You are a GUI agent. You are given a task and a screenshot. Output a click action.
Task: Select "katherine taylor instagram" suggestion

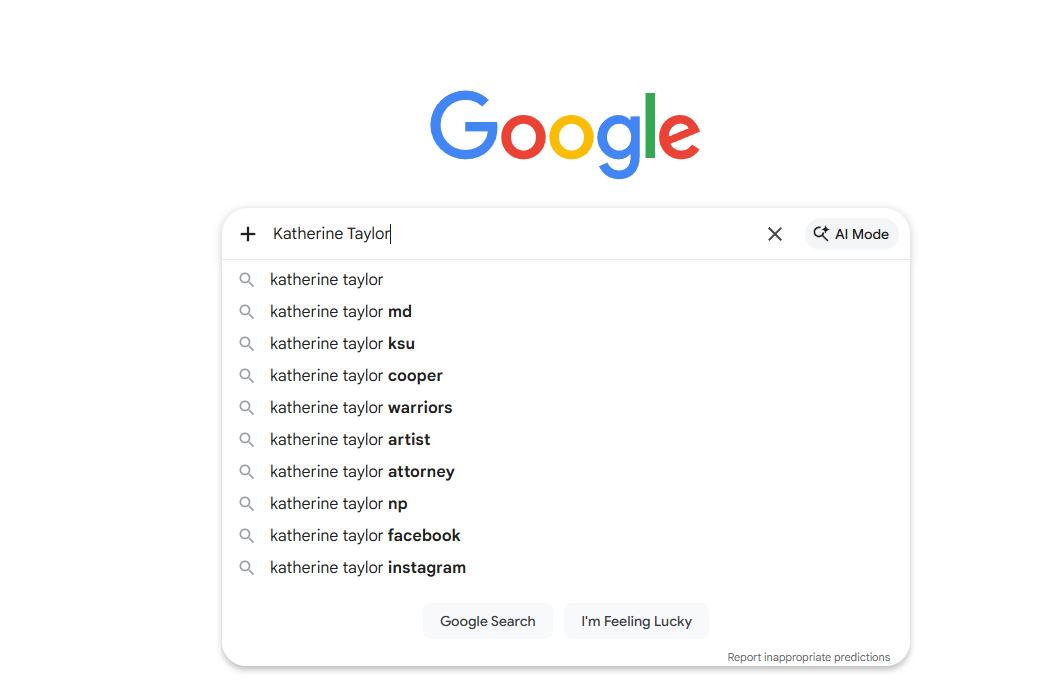pyautogui.click(x=368, y=568)
